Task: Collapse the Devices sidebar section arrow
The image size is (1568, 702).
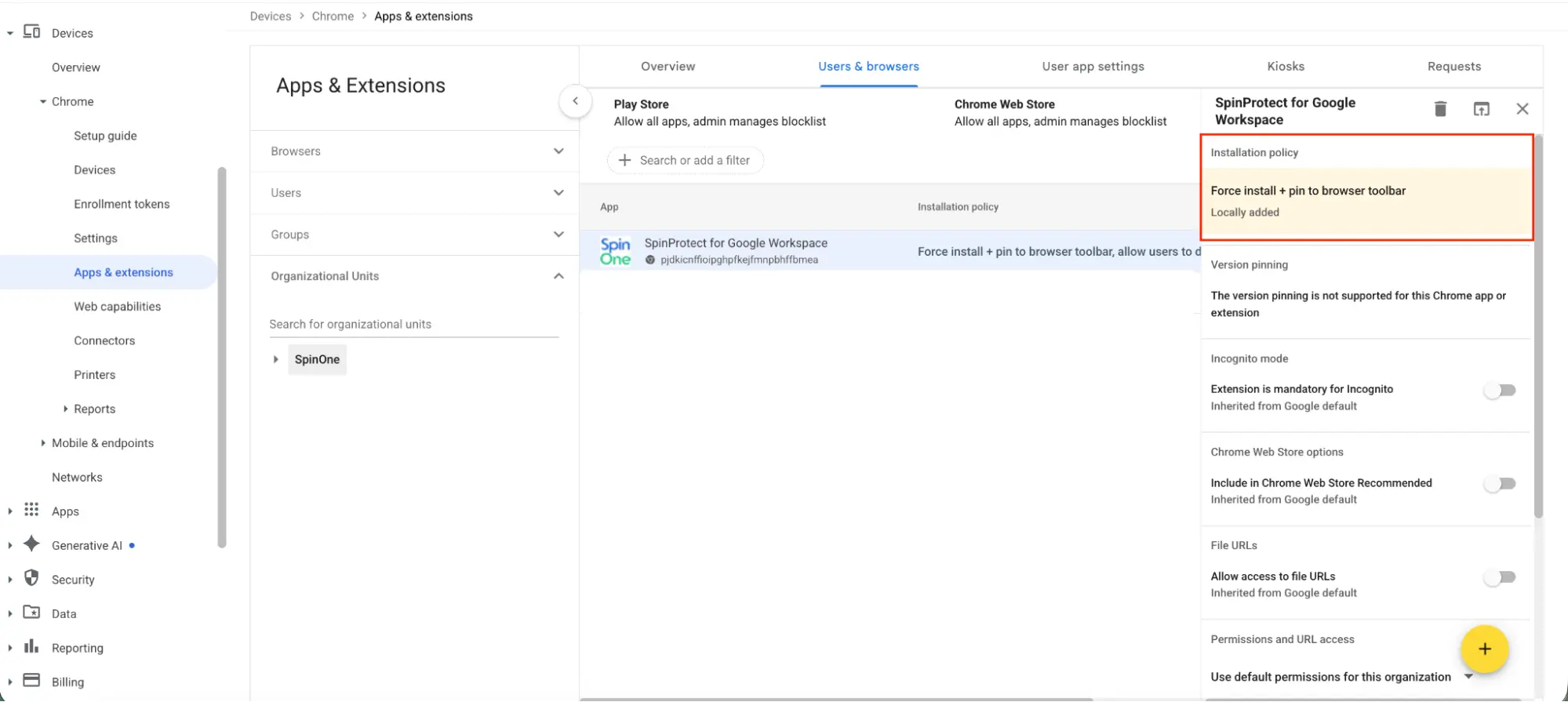Action: [x=10, y=33]
